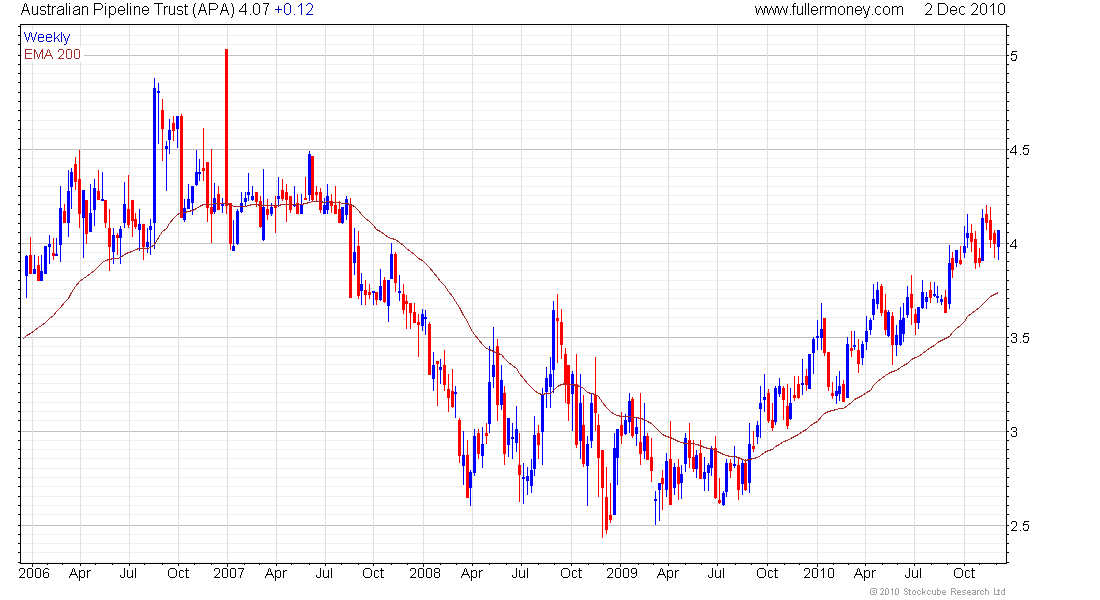Click the date '2 Dec 2010'
The height and width of the screenshot is (600, 1100).
965,10
